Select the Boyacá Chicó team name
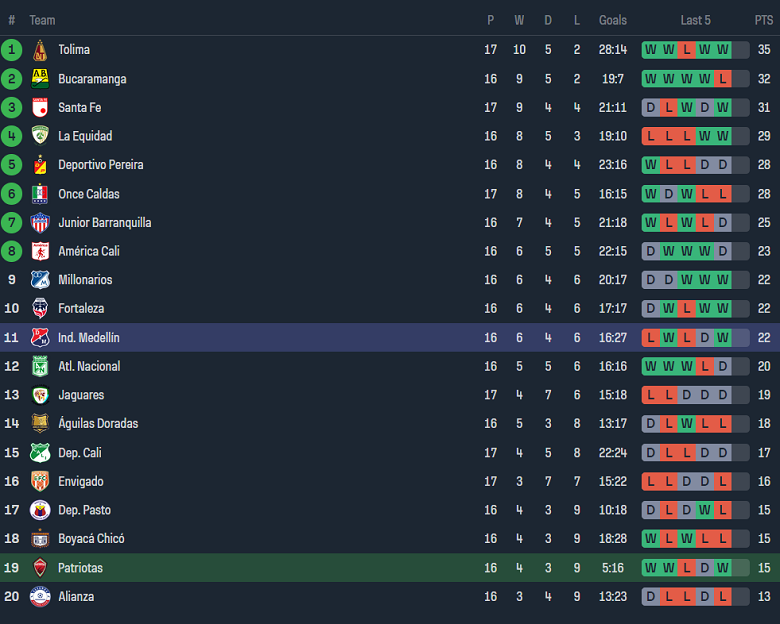Viewport: 780px width, 624px height. coord(91,539)
